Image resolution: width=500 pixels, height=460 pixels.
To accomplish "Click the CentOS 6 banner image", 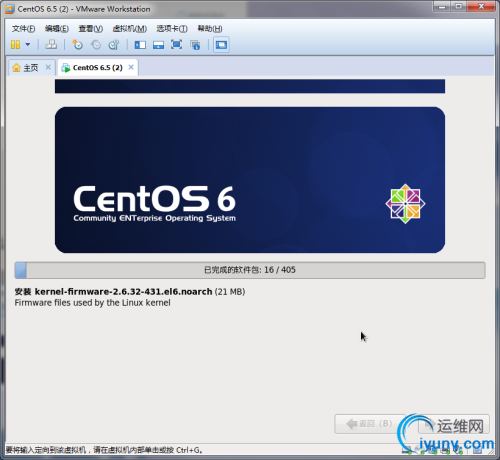I will coord(250,180).
